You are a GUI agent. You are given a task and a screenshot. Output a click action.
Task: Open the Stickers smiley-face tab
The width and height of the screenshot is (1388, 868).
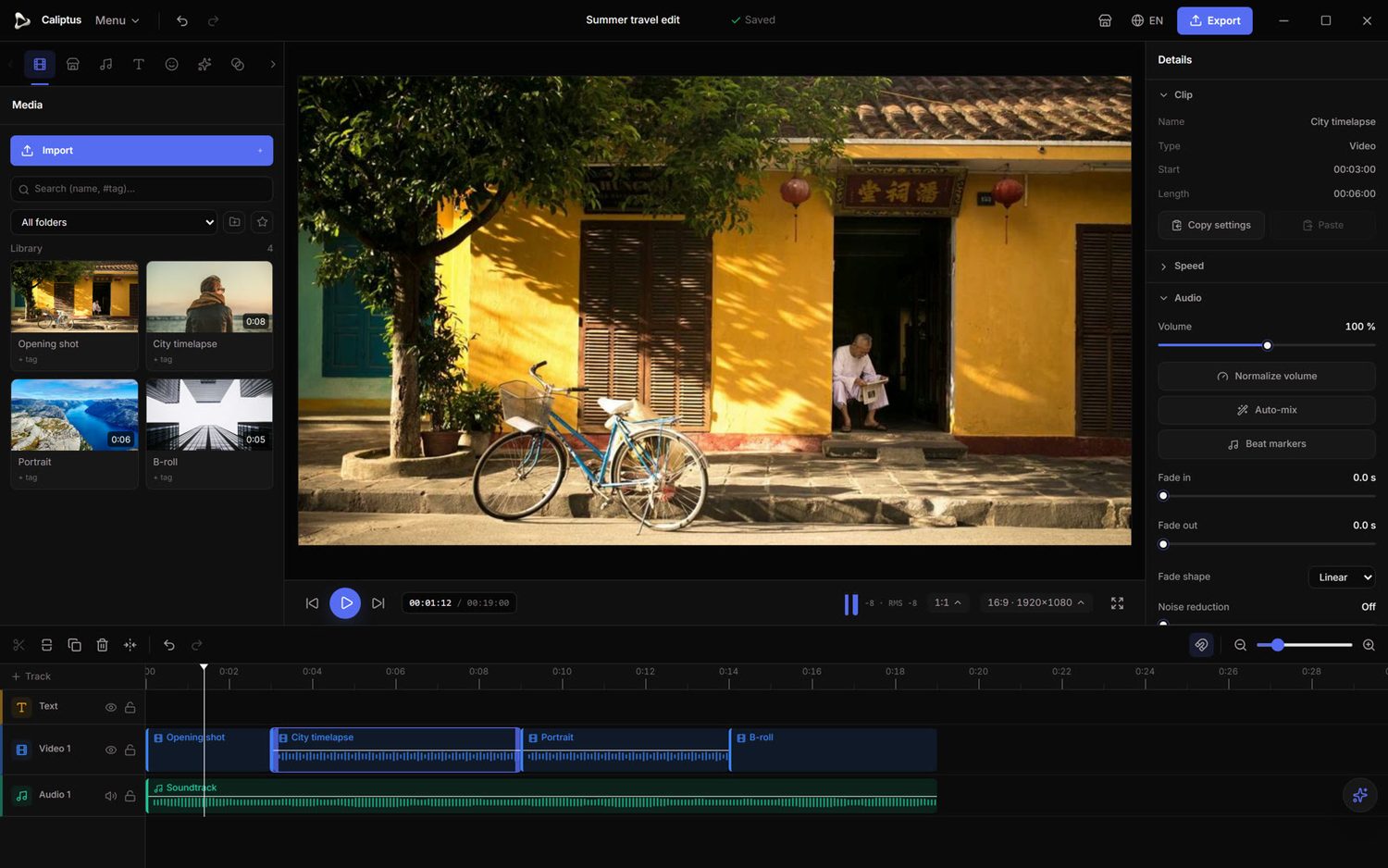pyautogui.click(x=171, y=64)
